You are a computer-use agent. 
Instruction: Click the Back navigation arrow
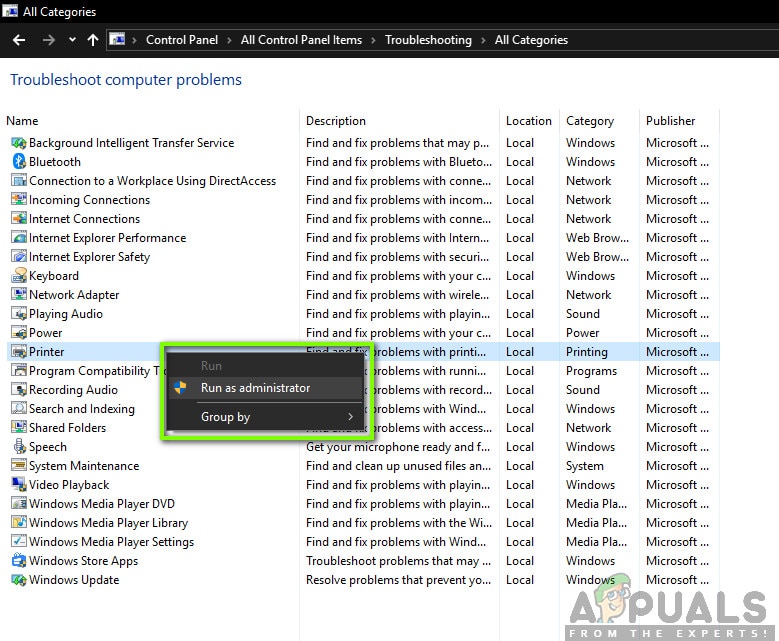coord(18,40)
